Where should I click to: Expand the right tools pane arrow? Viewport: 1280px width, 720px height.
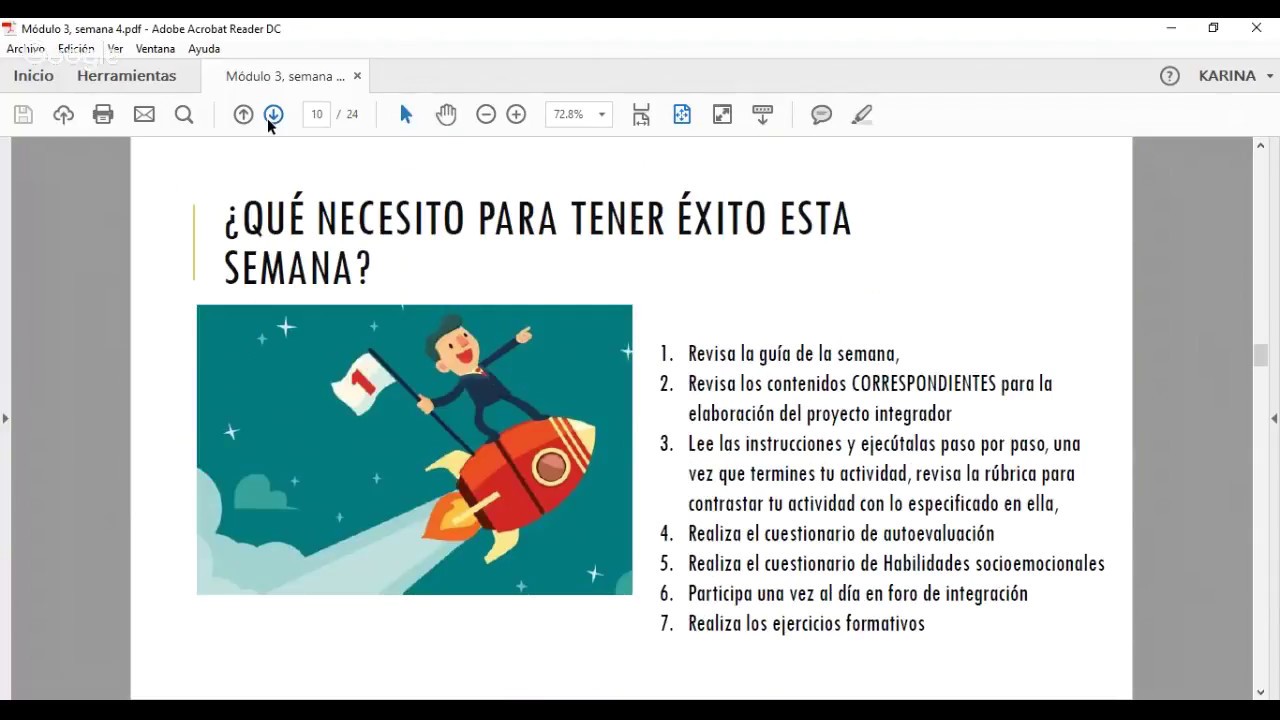(1274, 418)
